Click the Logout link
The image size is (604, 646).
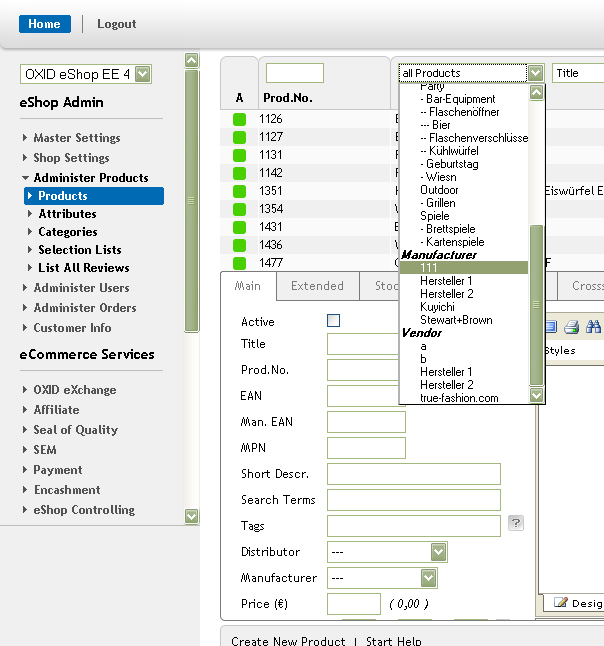(x=116, y=24)
